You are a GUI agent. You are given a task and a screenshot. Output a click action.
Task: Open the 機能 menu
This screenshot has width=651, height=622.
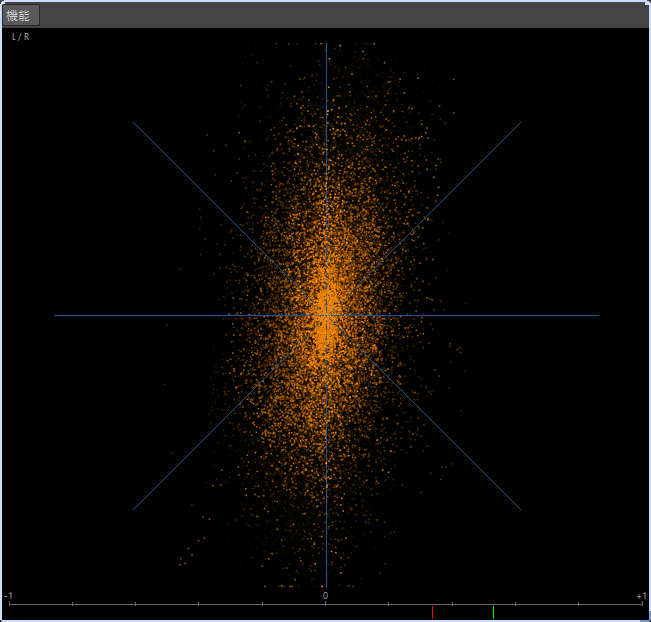(21, 15)
